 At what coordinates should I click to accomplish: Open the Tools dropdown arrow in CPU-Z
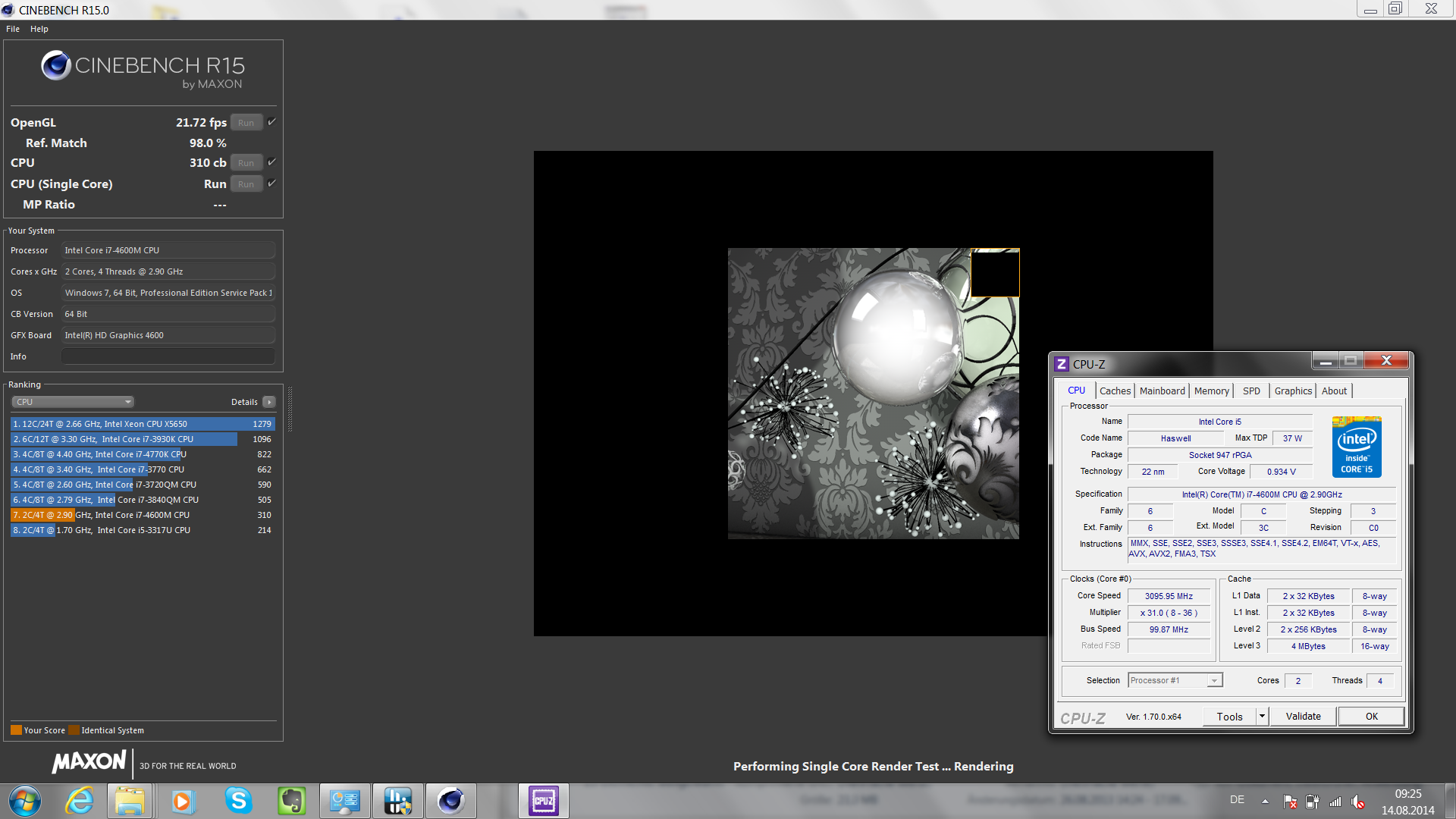1262,716
